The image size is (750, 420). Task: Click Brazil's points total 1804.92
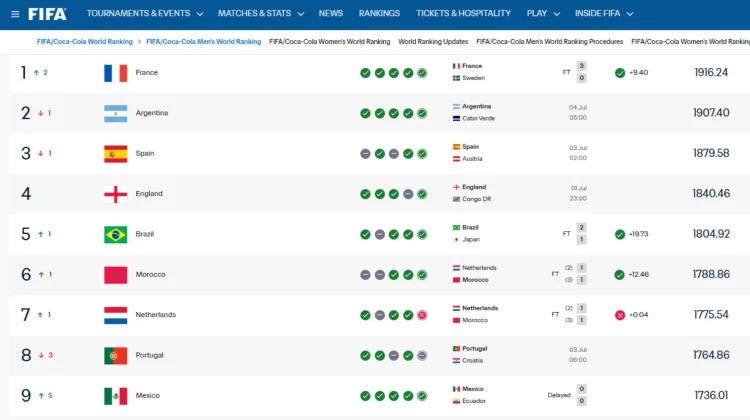tap(711, 234)
